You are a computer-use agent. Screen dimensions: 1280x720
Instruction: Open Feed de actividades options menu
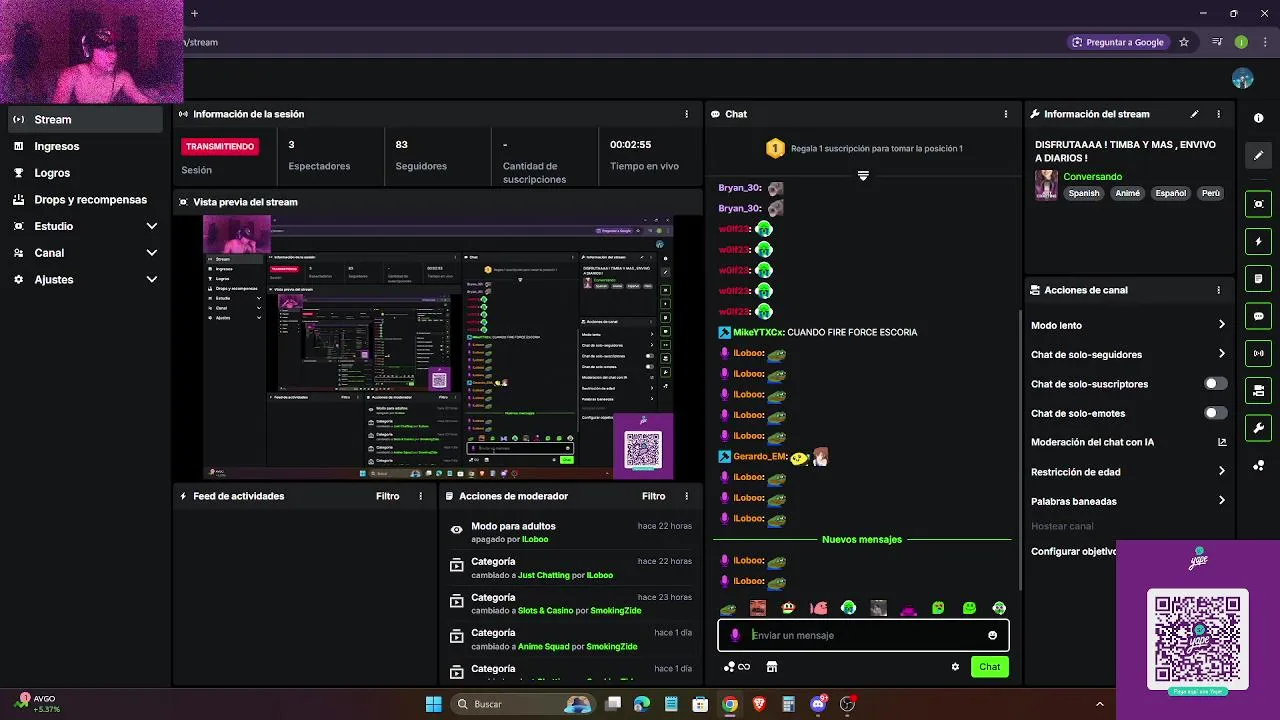pos(420,496)
